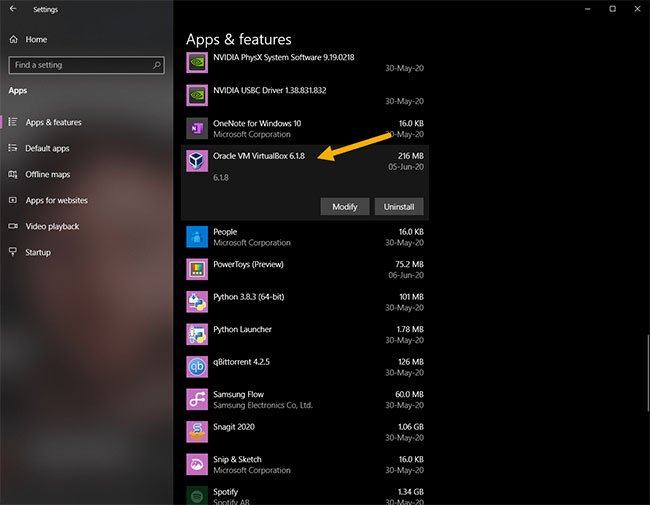Open the Startup settings page
This screenshot has width=650, height=505.
point(38,252)
